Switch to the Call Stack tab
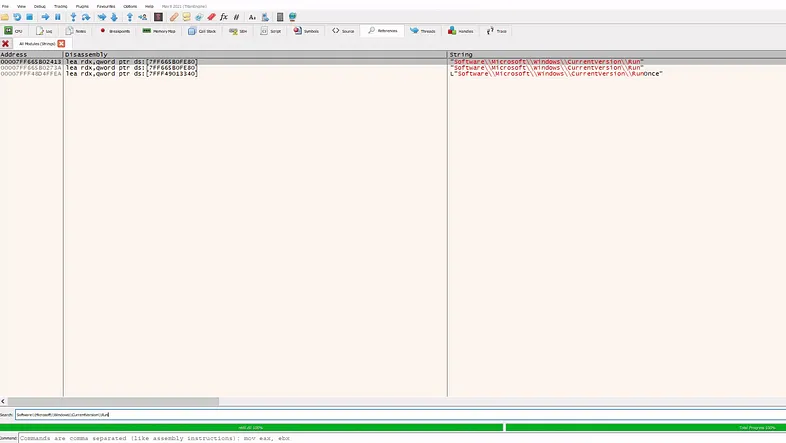The height and width of the screenshot is (443, 786). 202,31
